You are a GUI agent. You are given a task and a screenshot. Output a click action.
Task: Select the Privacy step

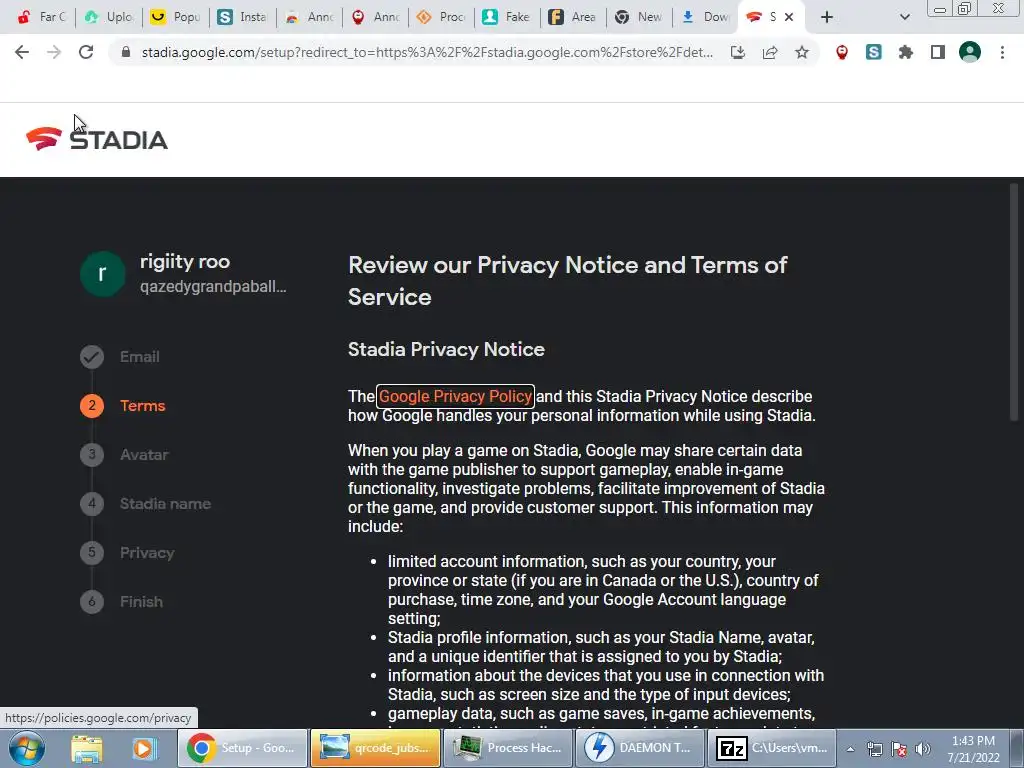[x=127, y=552]
